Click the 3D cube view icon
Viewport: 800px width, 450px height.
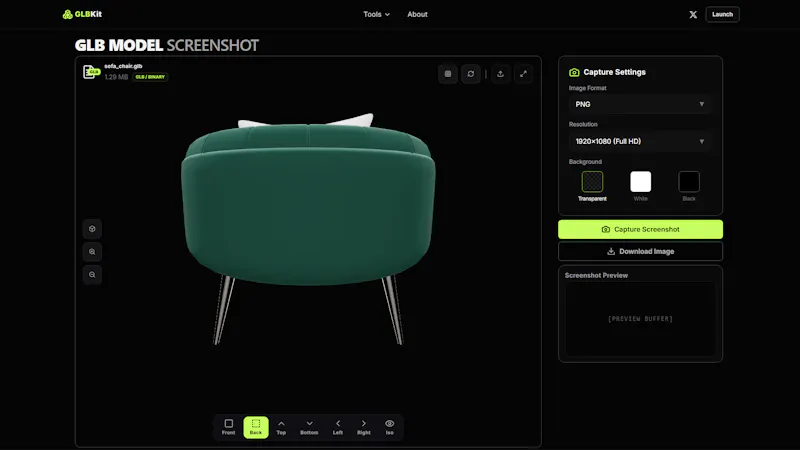92,229
